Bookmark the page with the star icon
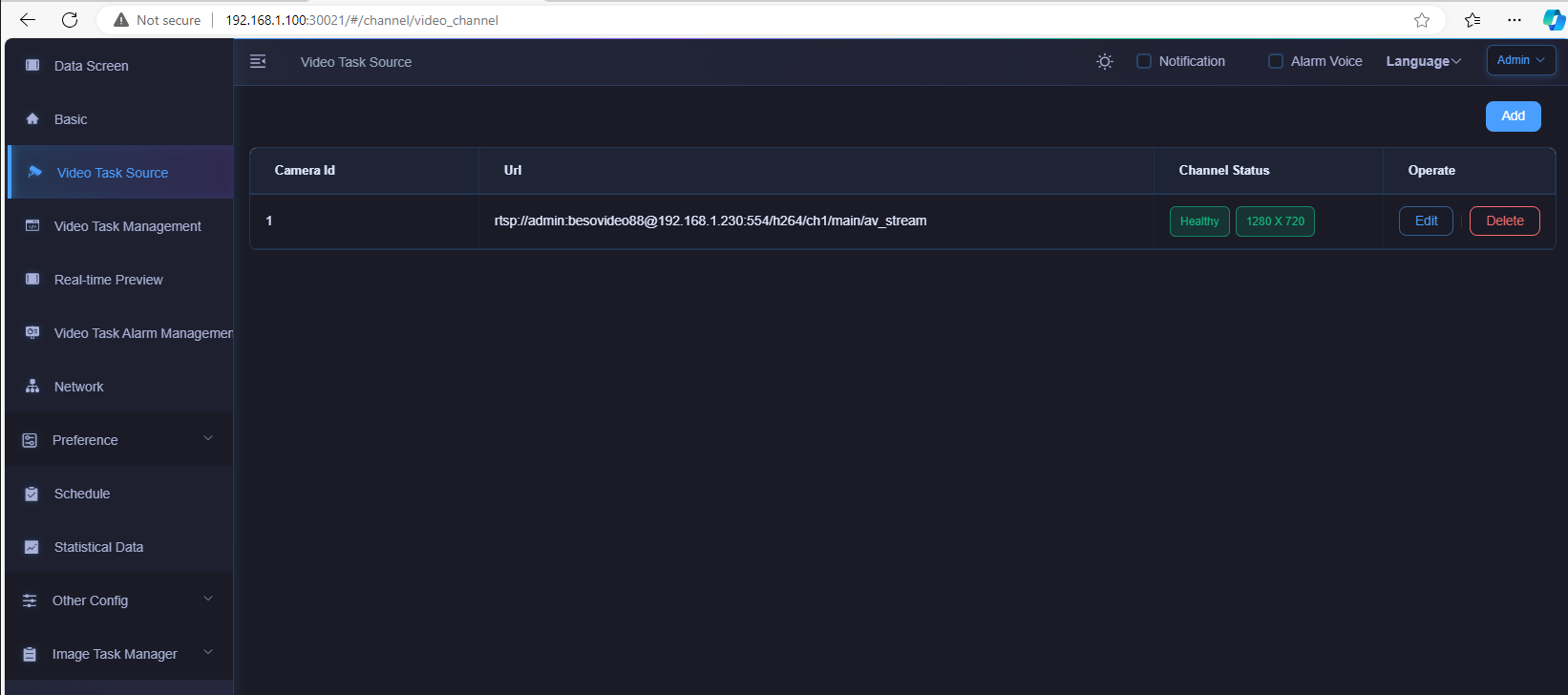Viewport: 1568px width, 695px height. pyautogui.click(x=1422, y=20)
